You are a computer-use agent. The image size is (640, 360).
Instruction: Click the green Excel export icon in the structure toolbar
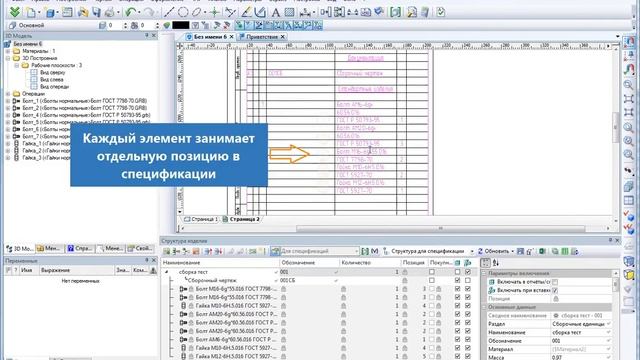pos(542,251)
